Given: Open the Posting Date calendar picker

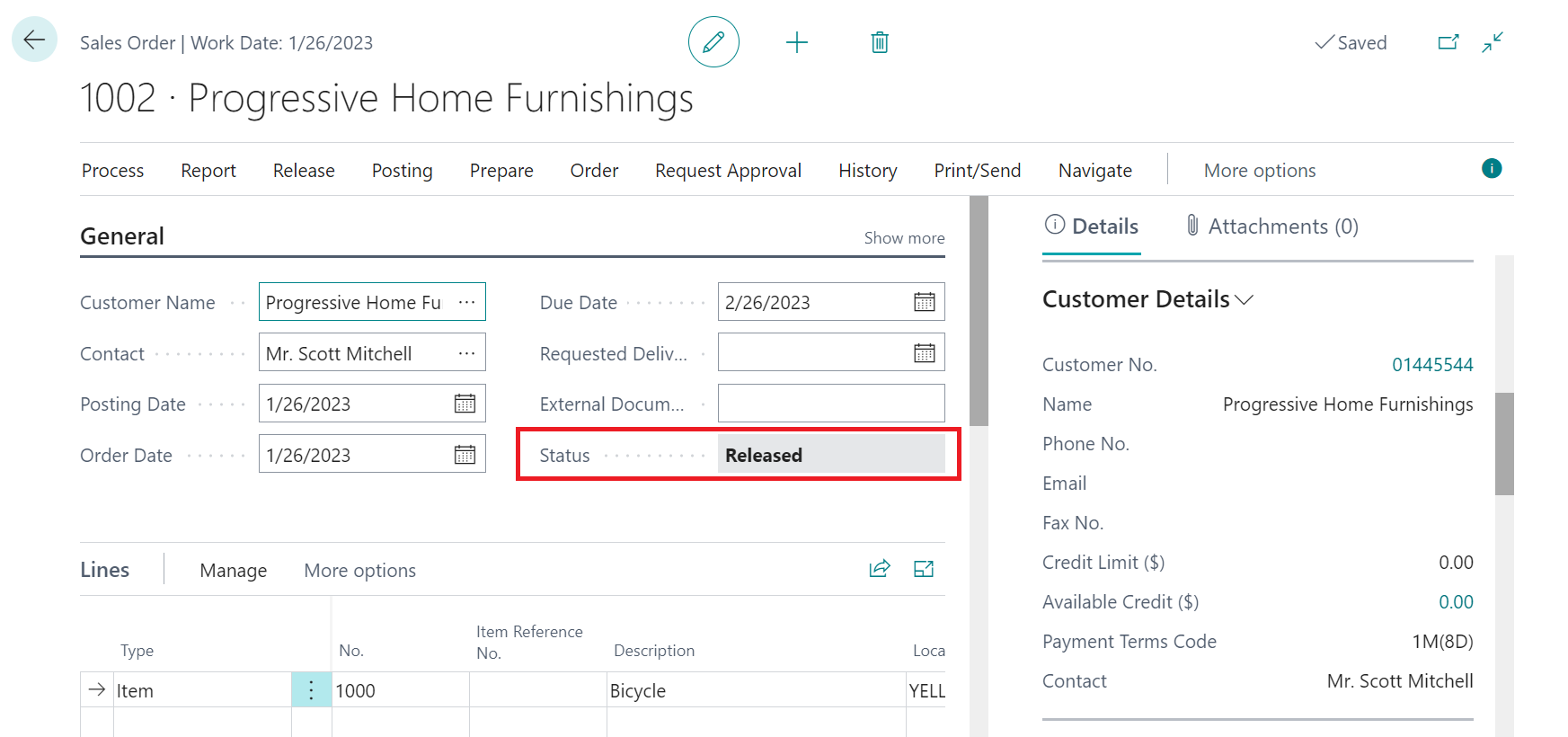Looking at the screenshot, I should click(x=465, y=404).
